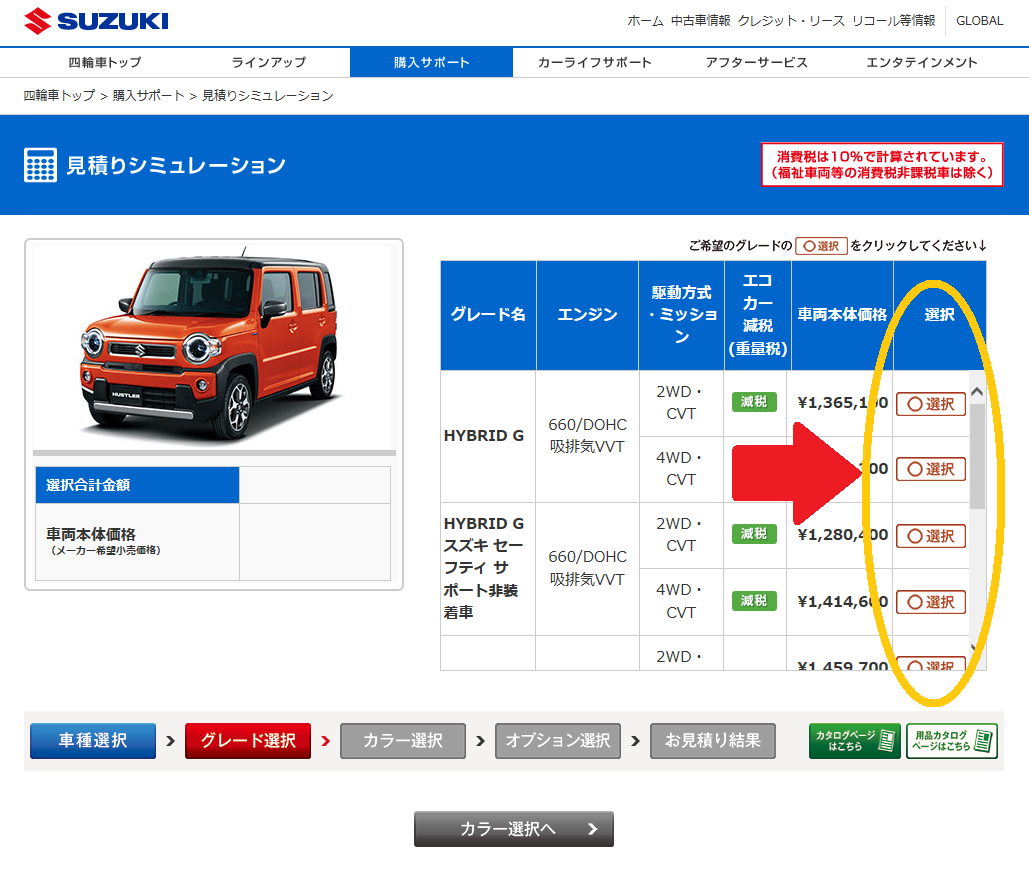Open the カーライフサポート navigation tab
This screenshot has width=1029, height=871.
[595, 62]
